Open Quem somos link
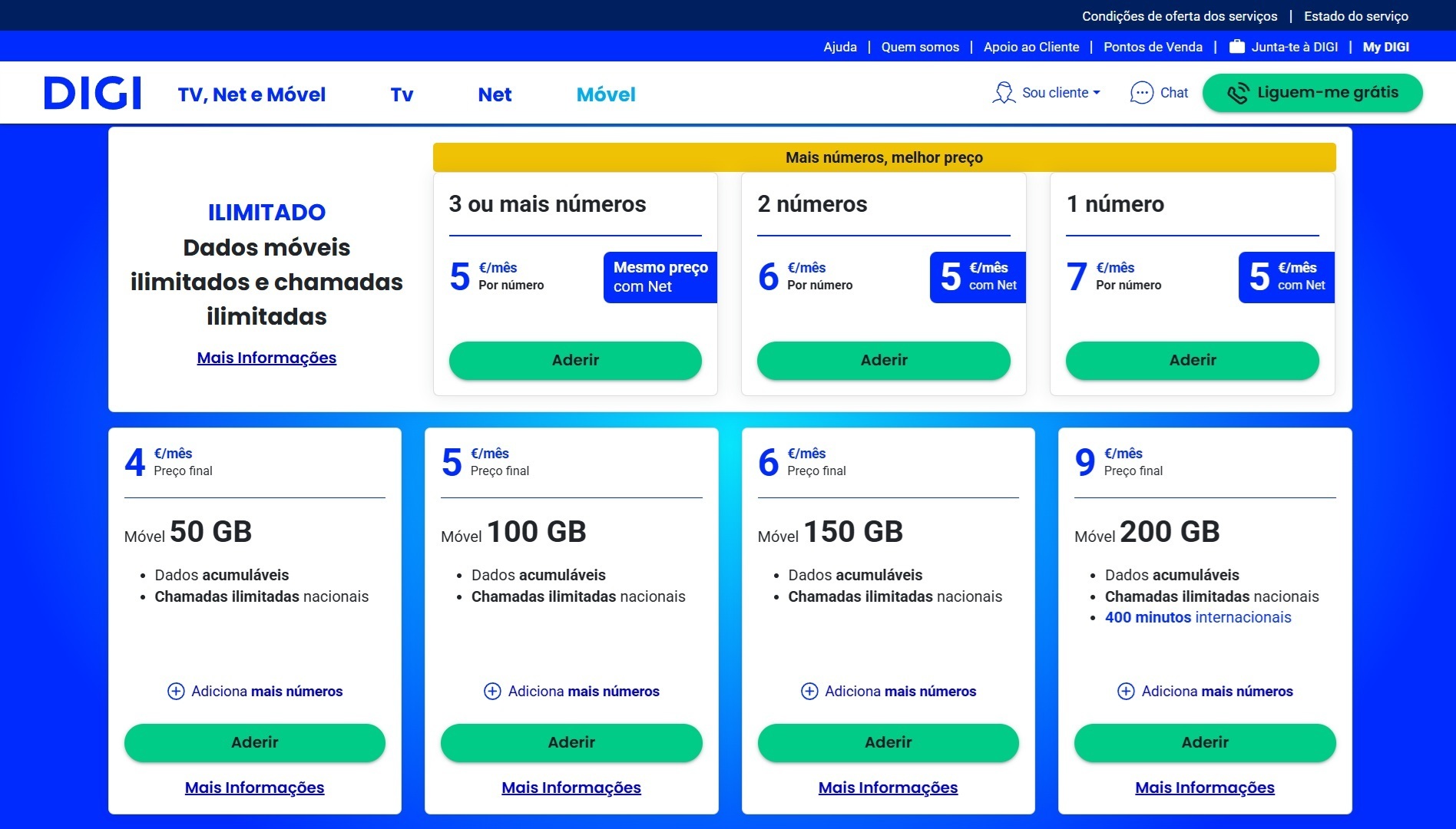Image resolution: width=1456 pixels, height=829 pixels. point(920,47)
